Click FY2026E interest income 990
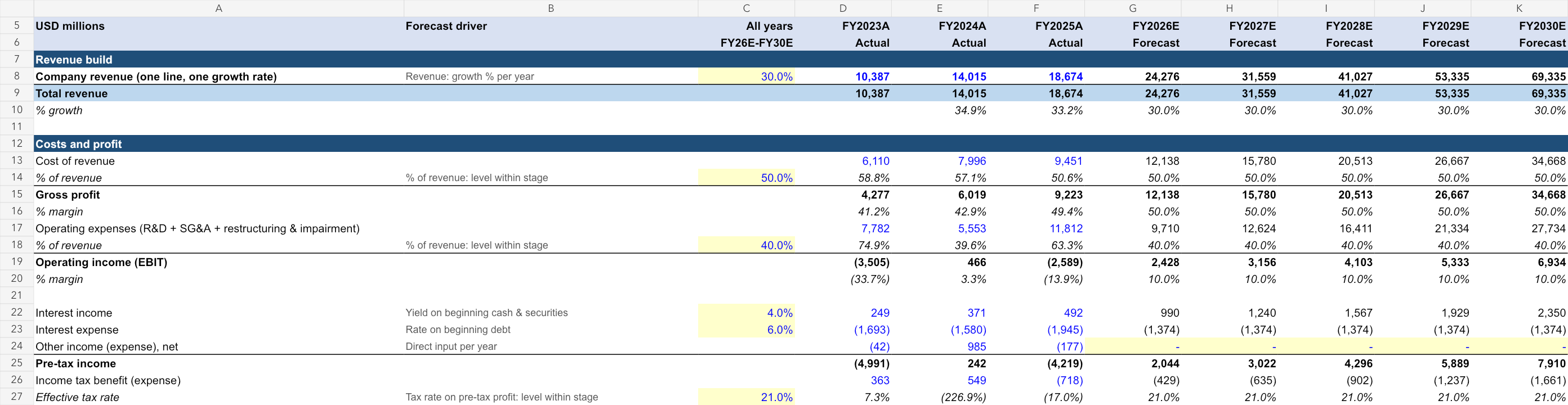This screenshot has height=405, width=1568. click(1133, 313)
